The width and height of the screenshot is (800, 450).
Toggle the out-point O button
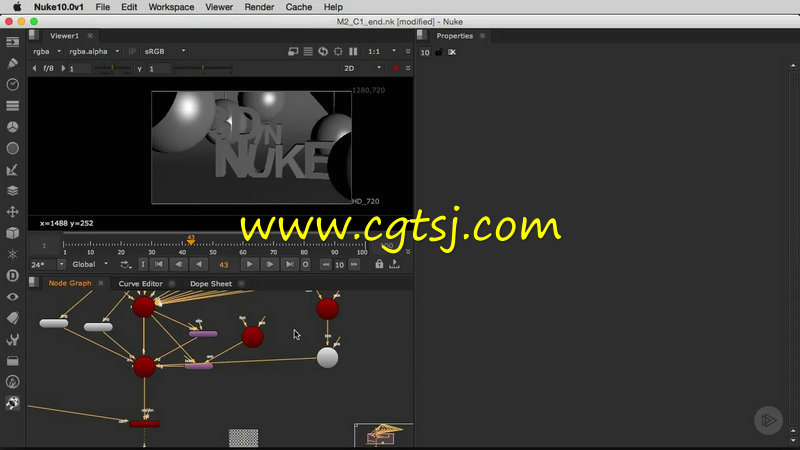(305, 264)
